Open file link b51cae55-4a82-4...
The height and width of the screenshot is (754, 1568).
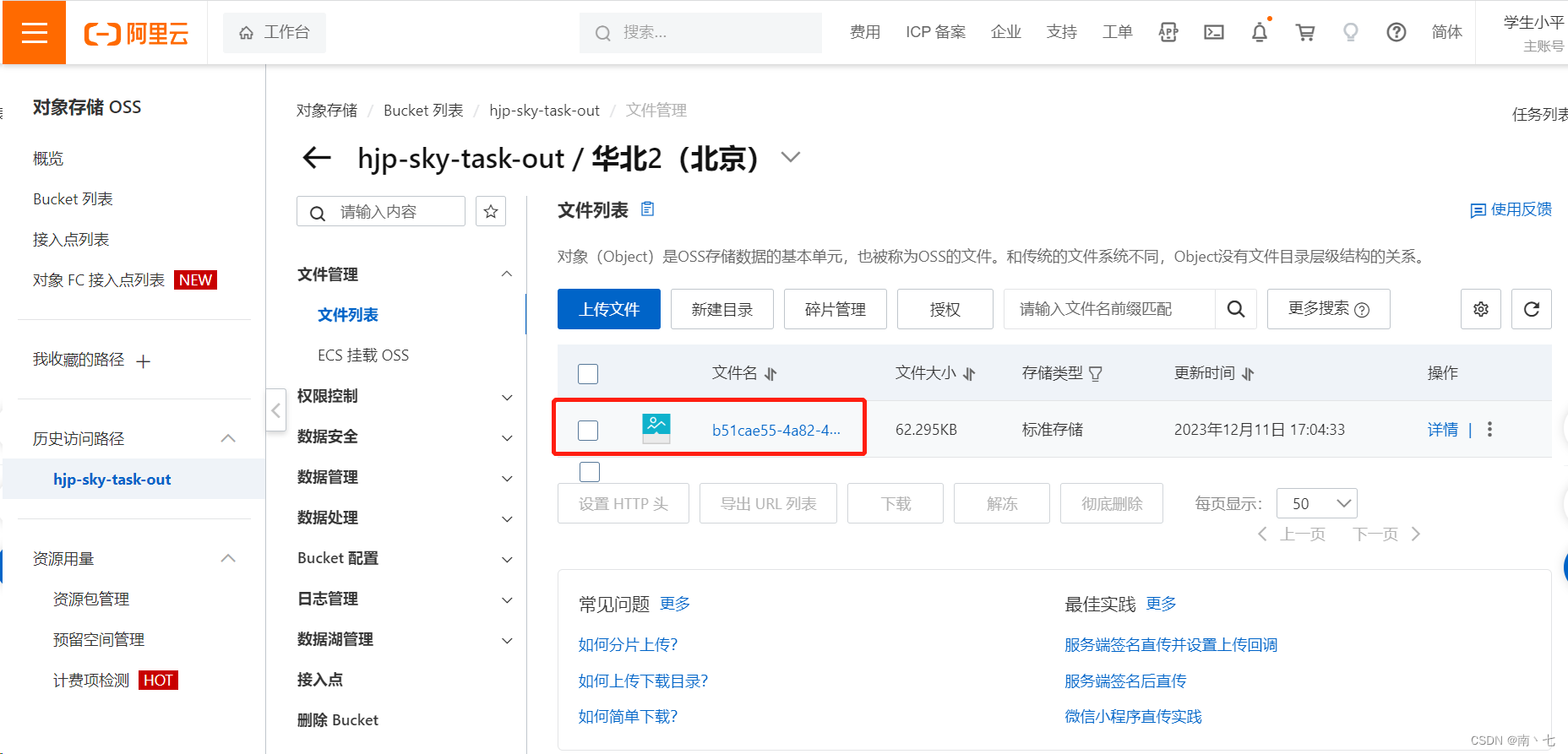pos(776,430)
